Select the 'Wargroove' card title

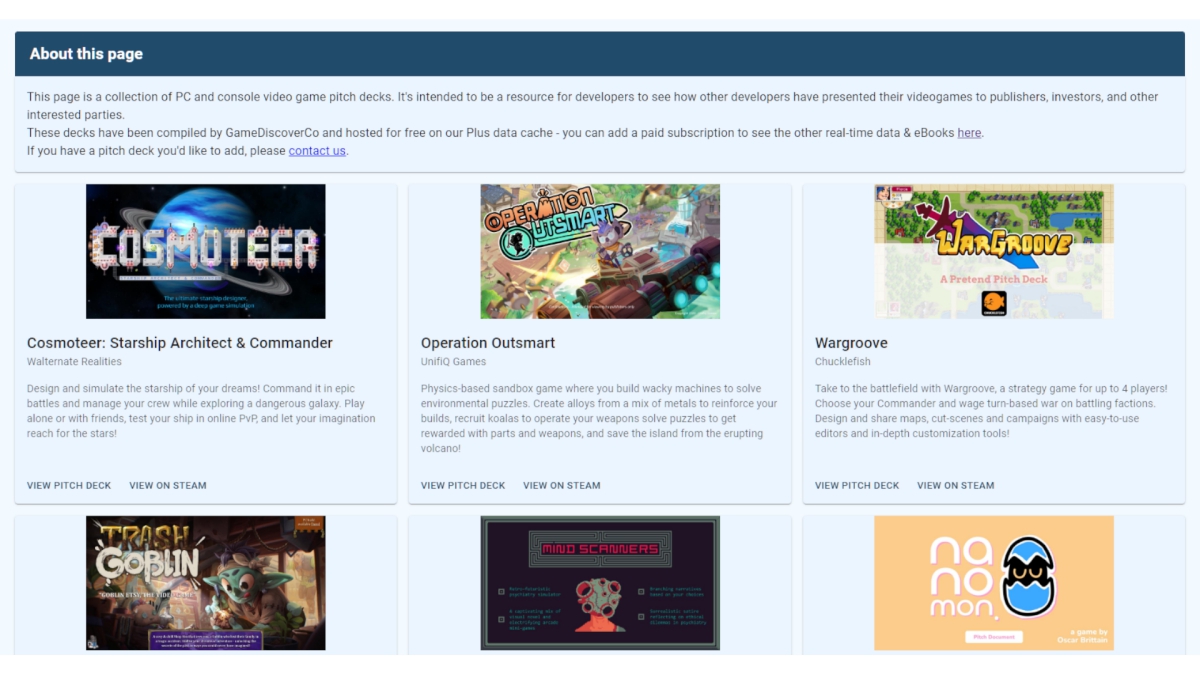(851, 343)
